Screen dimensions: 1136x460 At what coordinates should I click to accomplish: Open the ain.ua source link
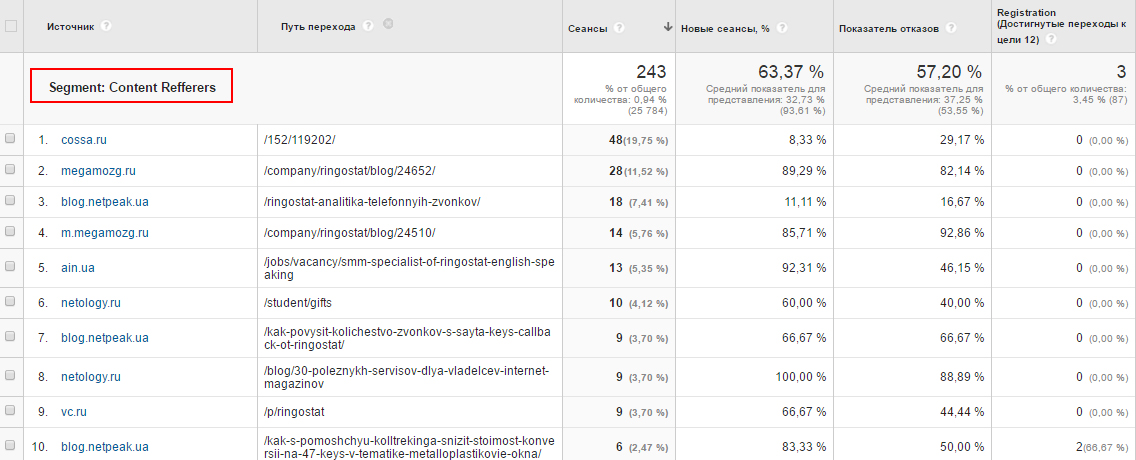78,268
